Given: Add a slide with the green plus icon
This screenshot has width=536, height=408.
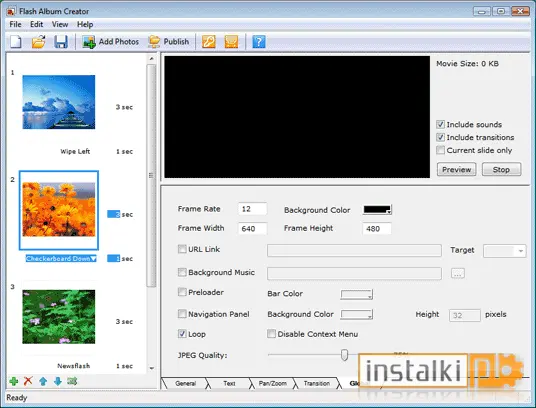Looking at the screenshot, I should pos(14,381).
